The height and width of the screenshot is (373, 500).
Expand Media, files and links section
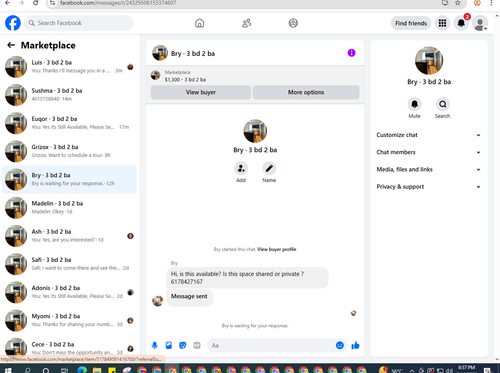pyautogui.click(x=429, y=169)
